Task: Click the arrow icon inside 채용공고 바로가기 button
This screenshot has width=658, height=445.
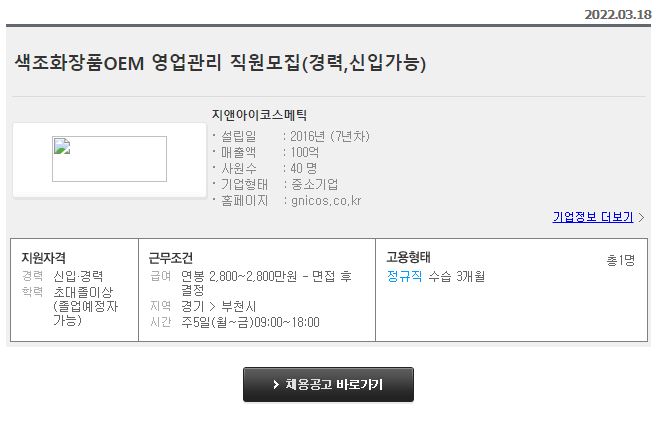Action: click(x=276, y=385)
